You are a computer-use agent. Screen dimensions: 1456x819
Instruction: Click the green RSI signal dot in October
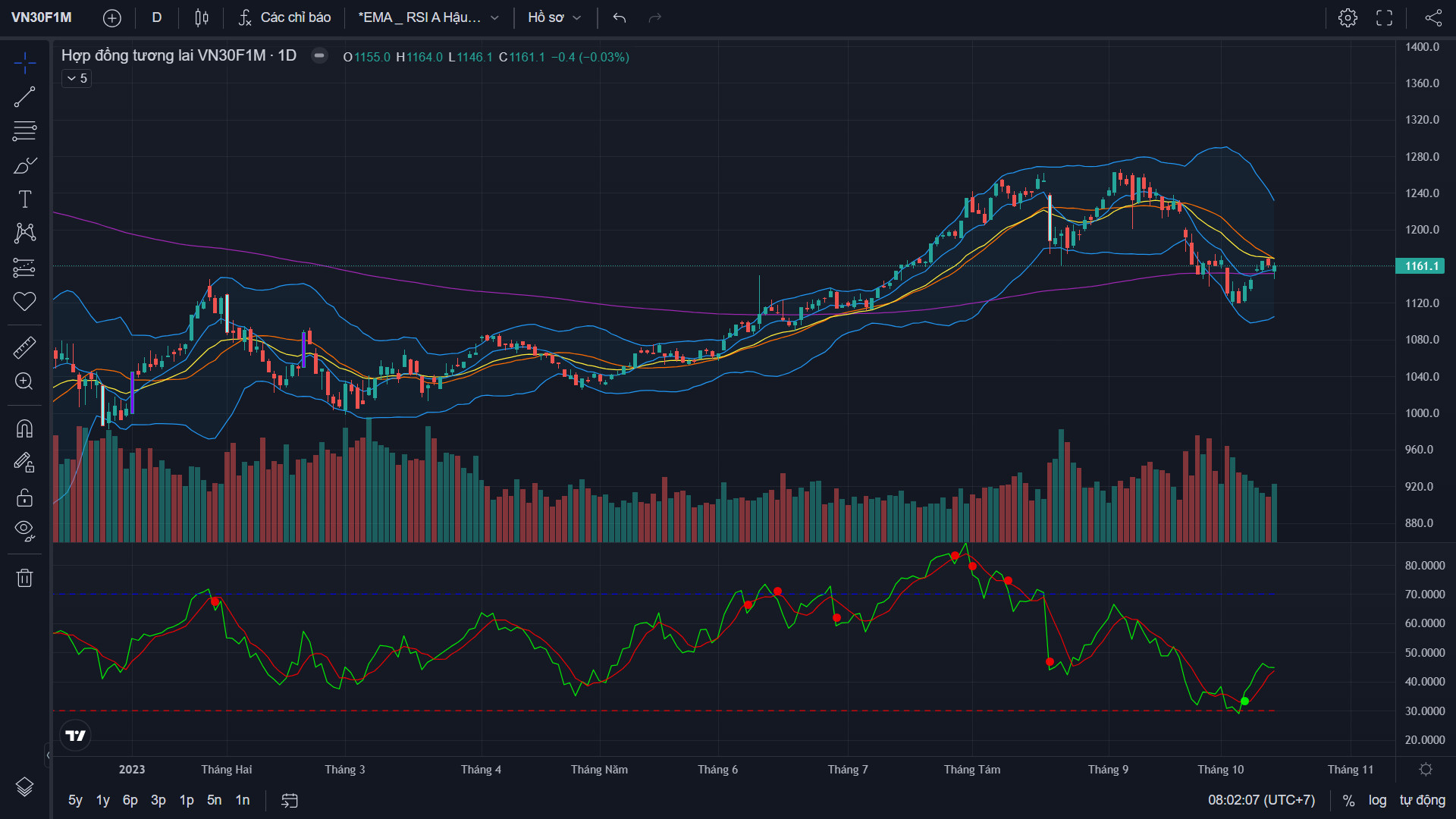pos(1244,701)
